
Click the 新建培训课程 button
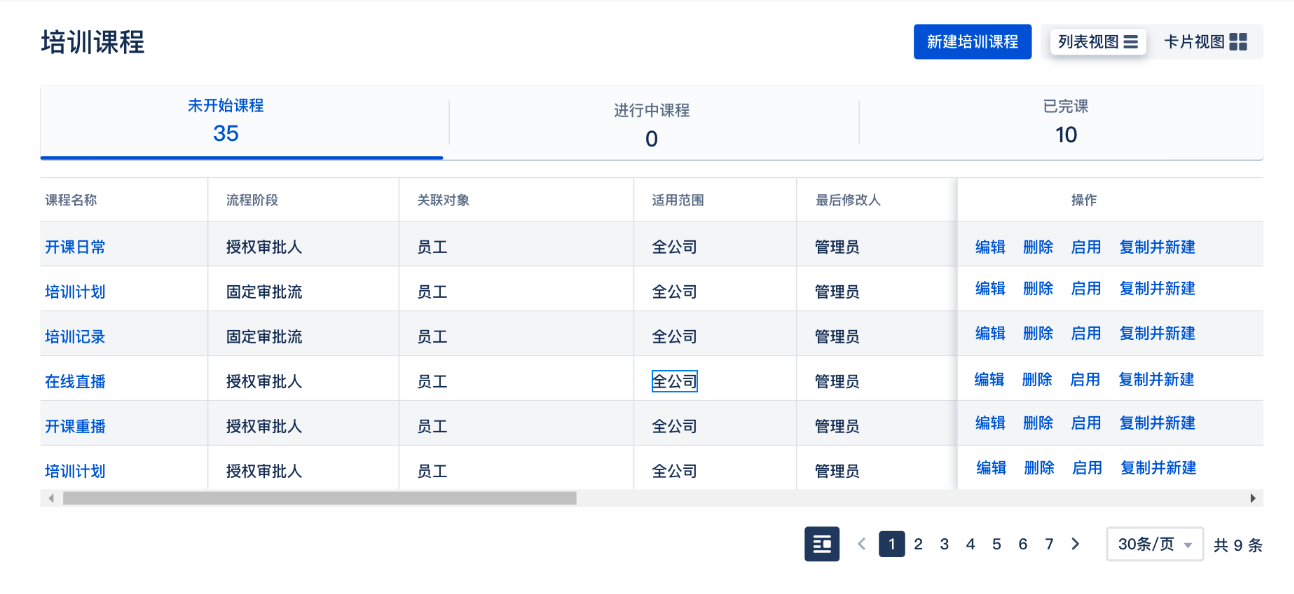972,42
